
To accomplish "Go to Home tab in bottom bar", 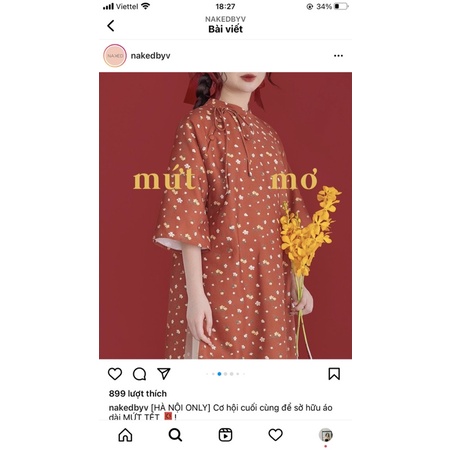I will pyautogui.click(x=125, y=435).
